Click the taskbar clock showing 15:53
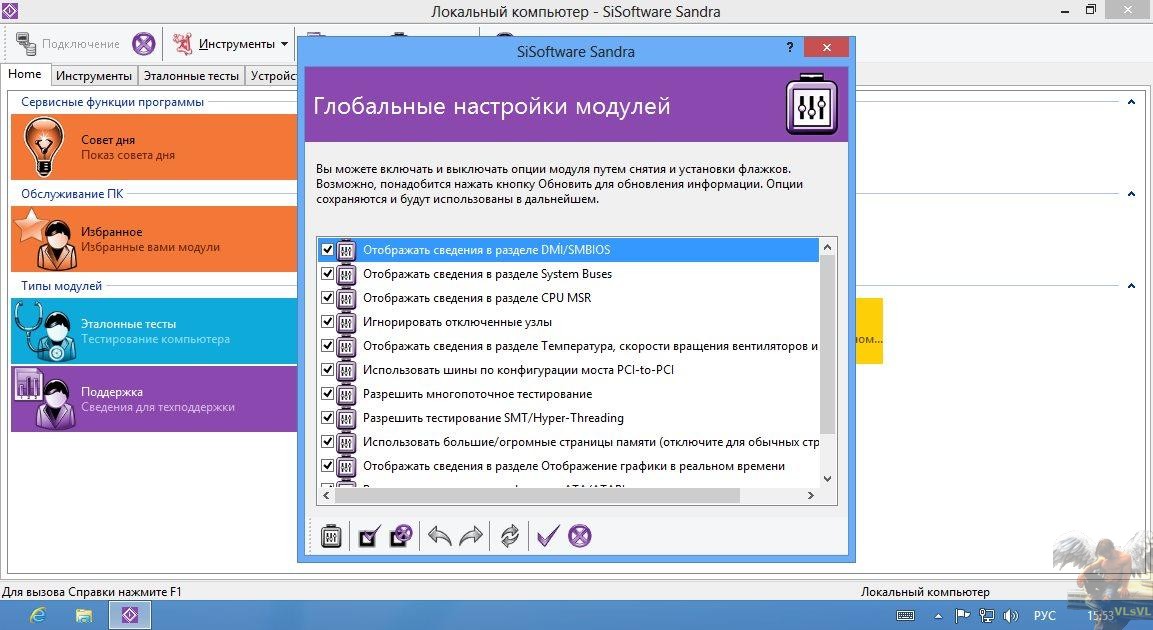The image size is (1153, 630). pos(1101,616)
